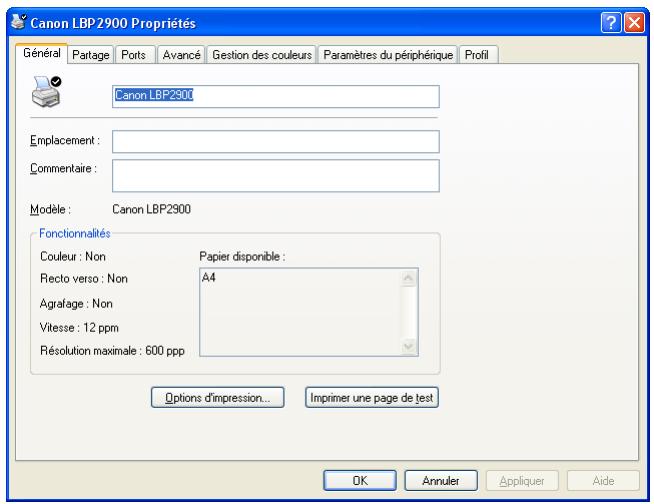Open the Ports tab

[x=133, y=55]
